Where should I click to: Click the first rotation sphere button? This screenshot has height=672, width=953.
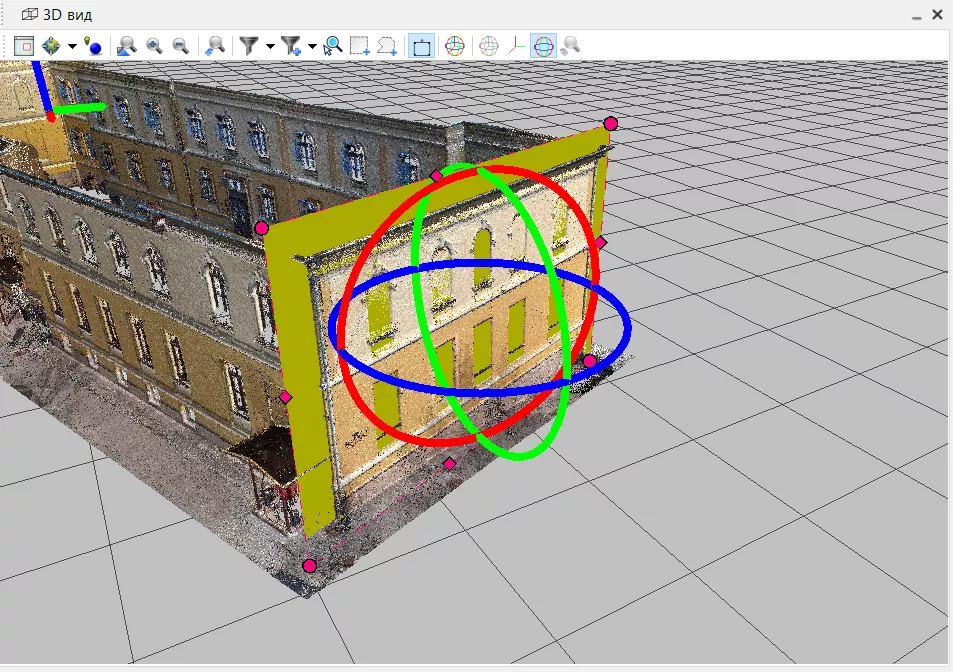point(454,45)
